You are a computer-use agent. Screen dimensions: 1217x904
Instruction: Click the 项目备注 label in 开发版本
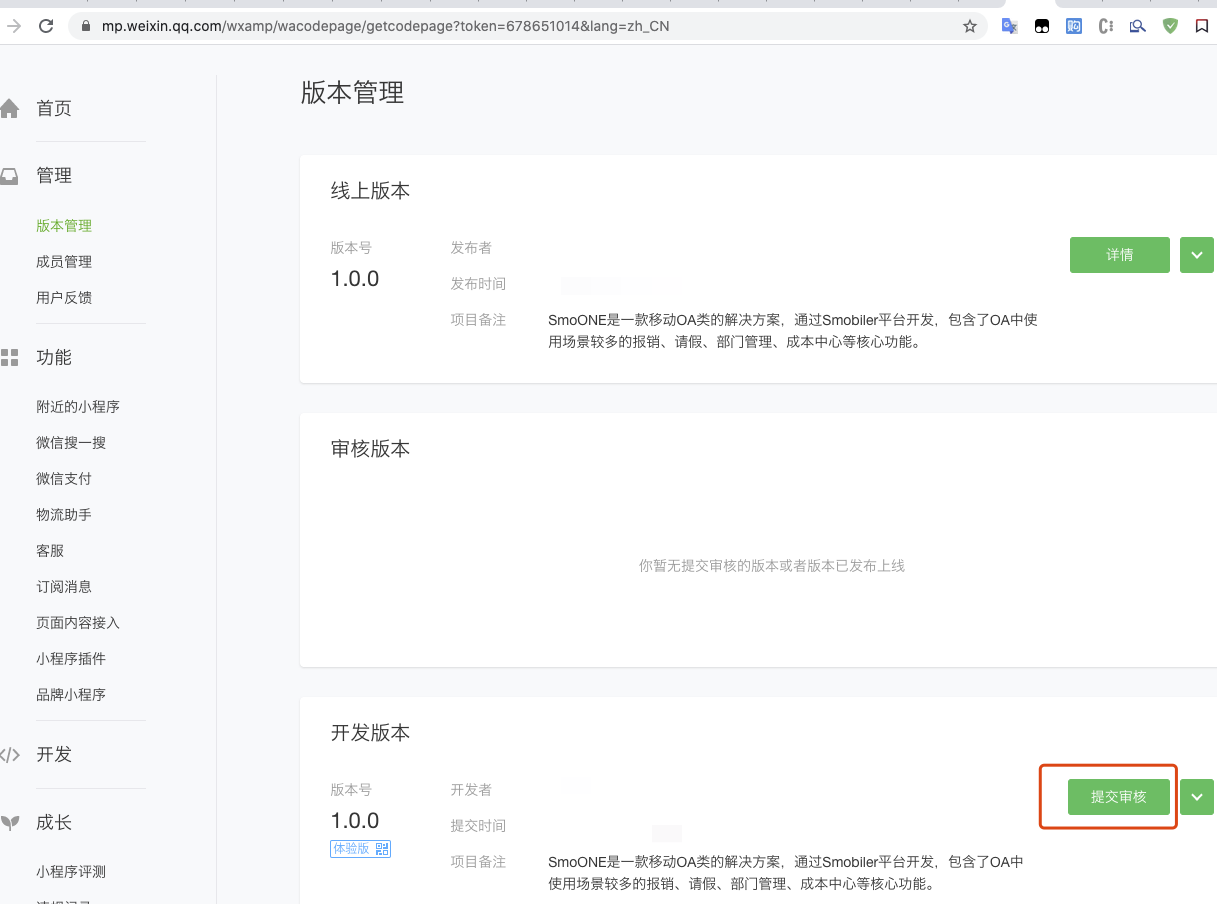pyautogui.click(x=478, y=862)
